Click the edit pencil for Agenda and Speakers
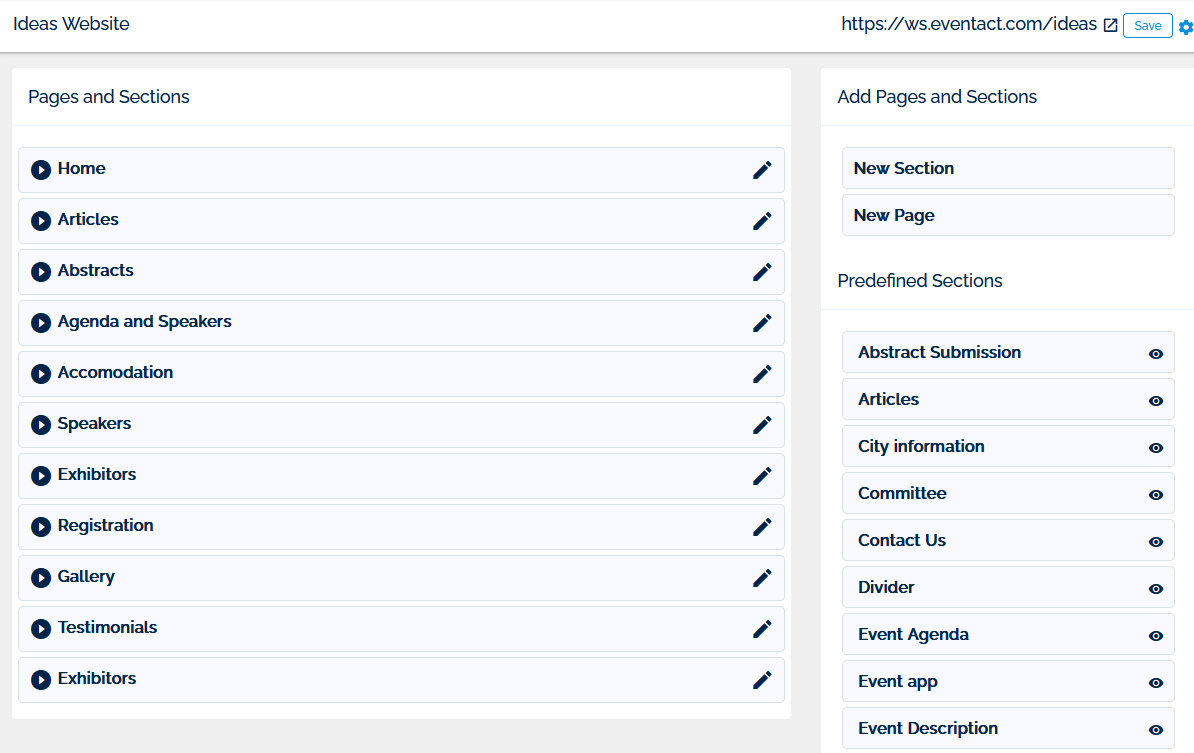Viewport: 1194px width, 753px height. pyautogui.click(x=762, y=323)
